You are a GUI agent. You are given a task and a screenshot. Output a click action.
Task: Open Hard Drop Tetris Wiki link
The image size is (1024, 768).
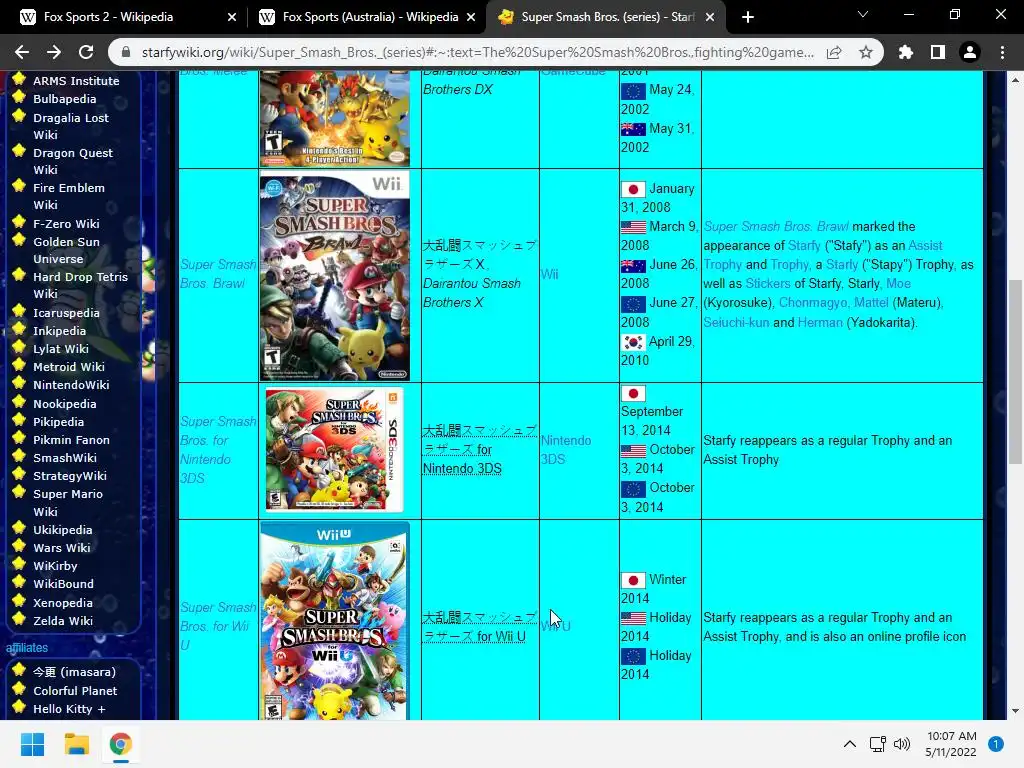tap(80, 285)
